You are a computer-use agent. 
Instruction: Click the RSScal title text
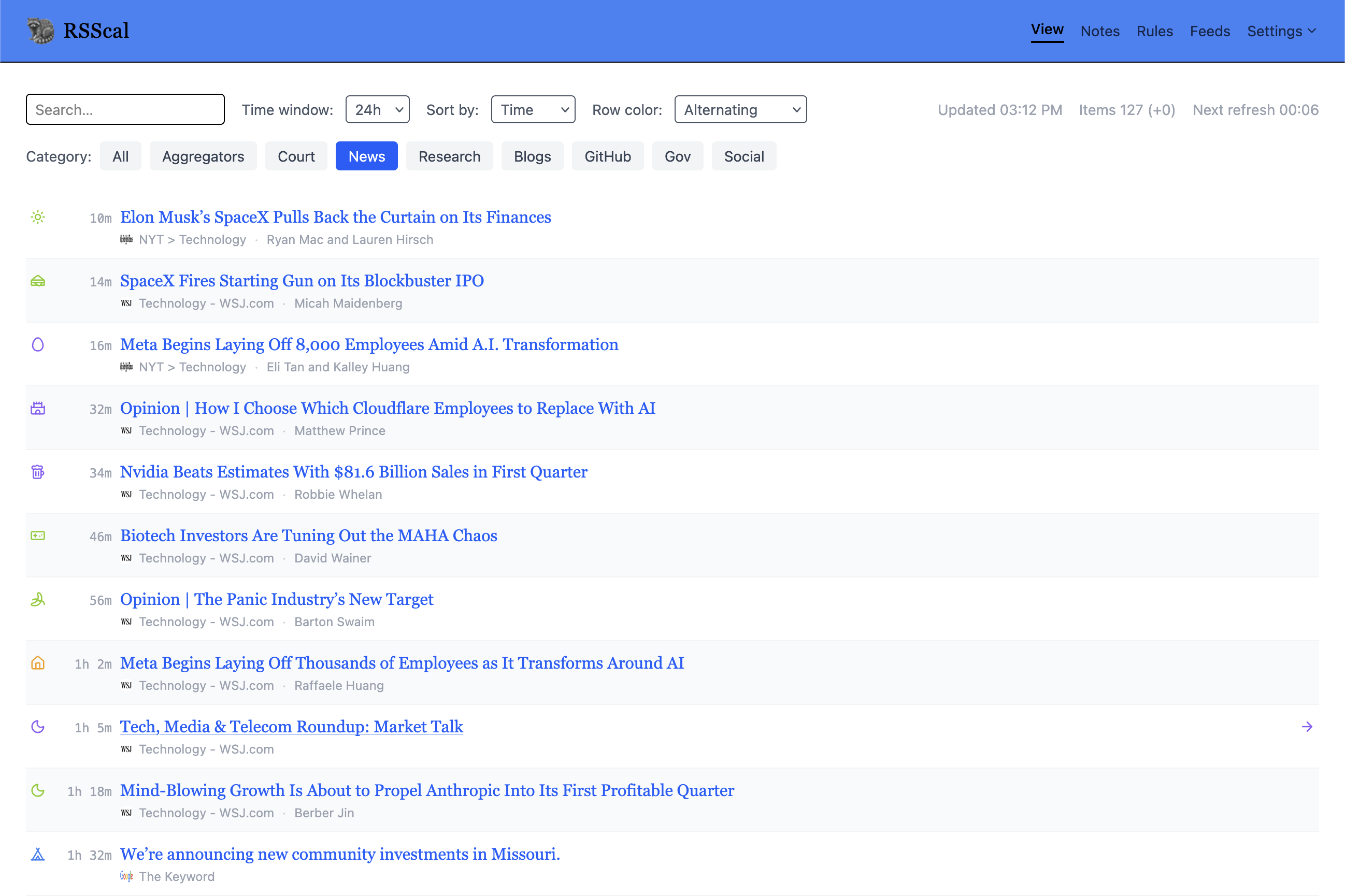pyautogui.click(x=96, y=31)
